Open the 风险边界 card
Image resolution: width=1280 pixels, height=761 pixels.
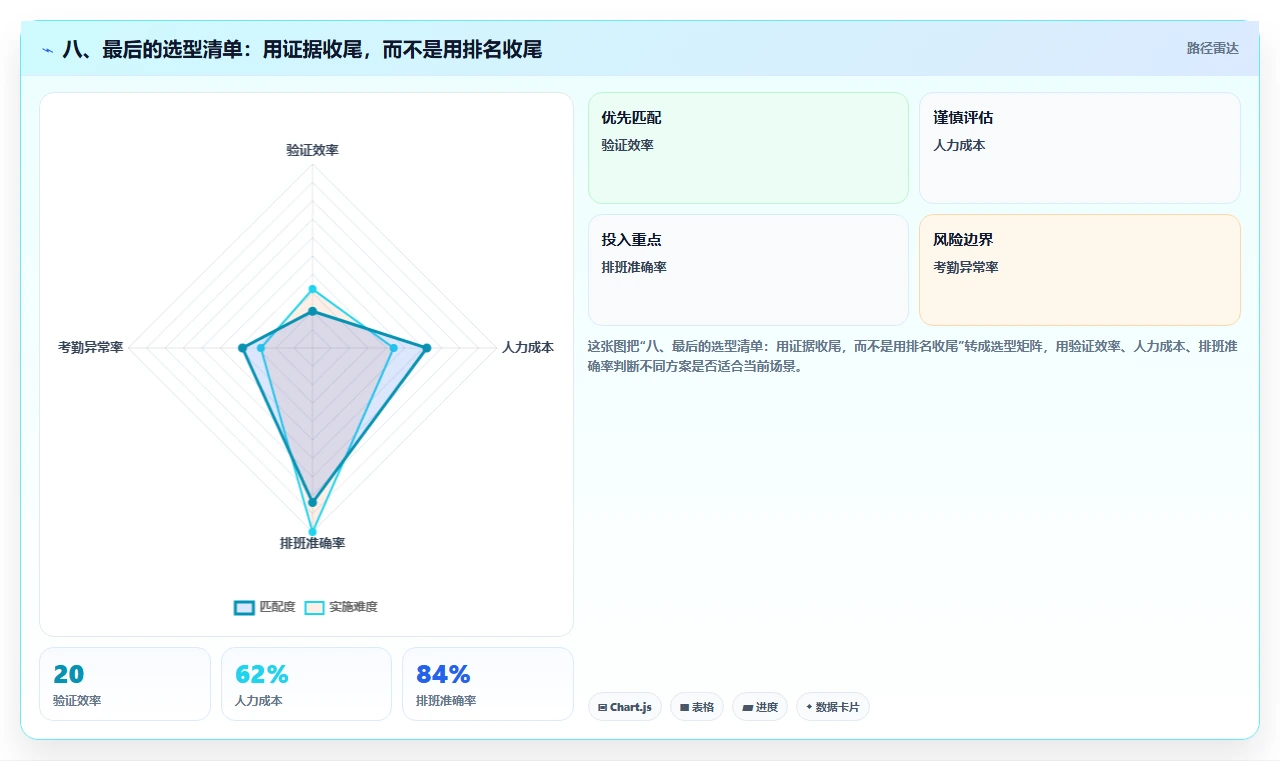pyautogui.click(x=1080, y=270)
